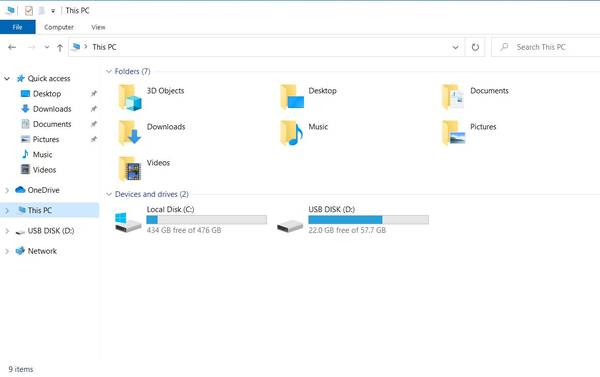Click the PC icon in address bar

pyautogui.click(x=76, y=47)
